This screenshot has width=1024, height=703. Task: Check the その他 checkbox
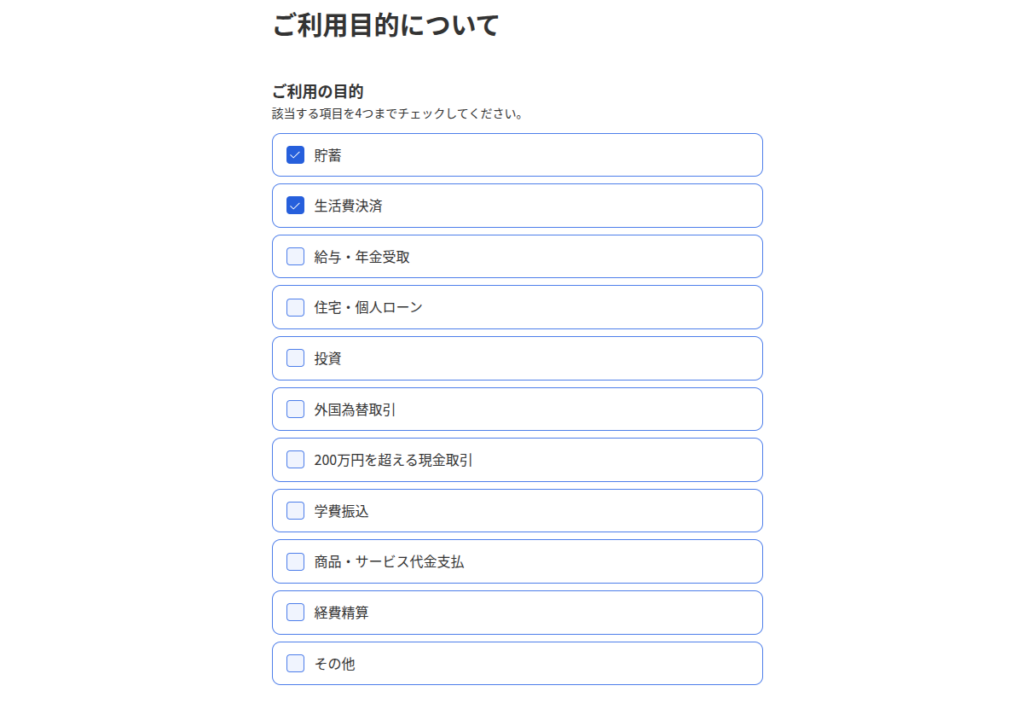coord(295,663)
